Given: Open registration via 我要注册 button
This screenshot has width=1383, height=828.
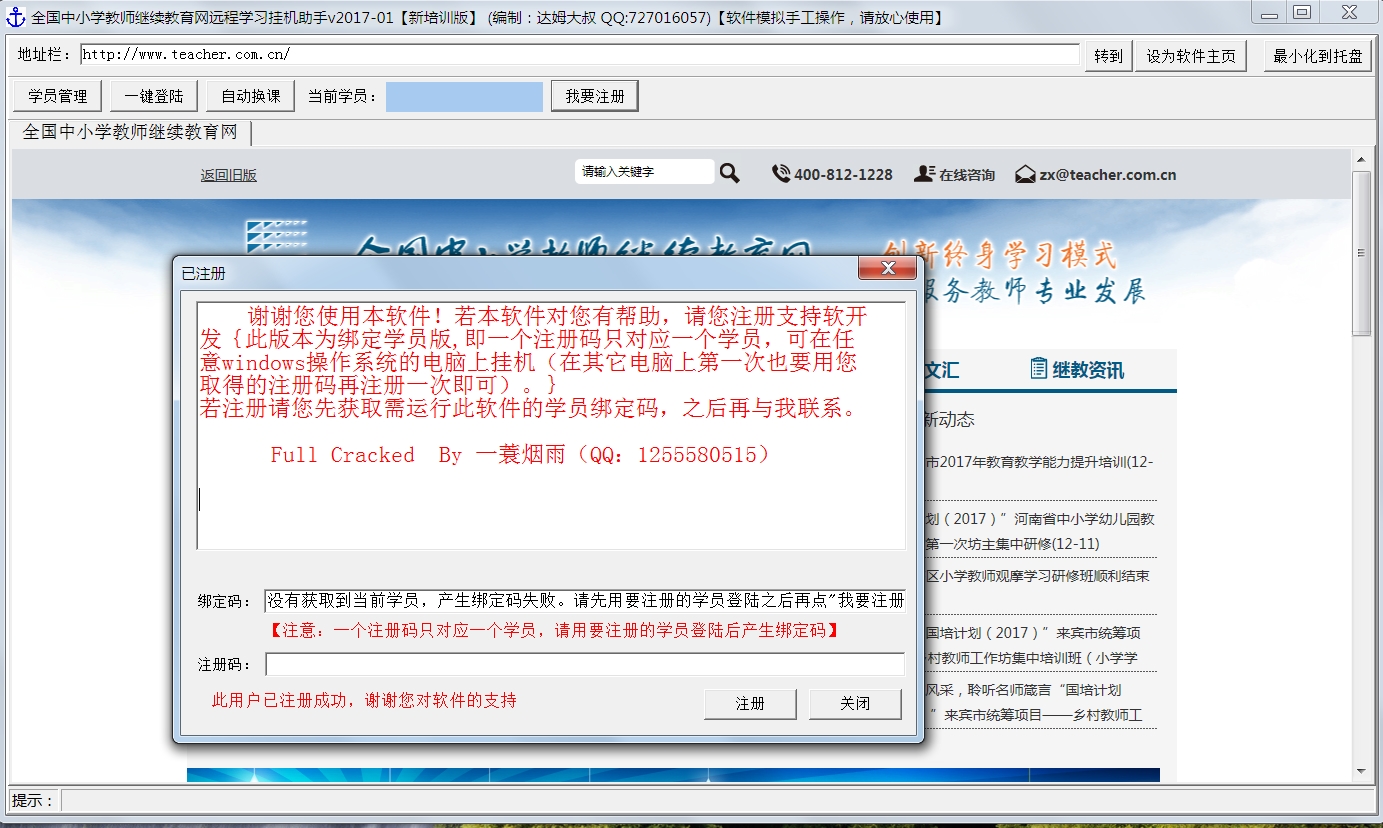Looking at the screenshot, I should (594, 97).
